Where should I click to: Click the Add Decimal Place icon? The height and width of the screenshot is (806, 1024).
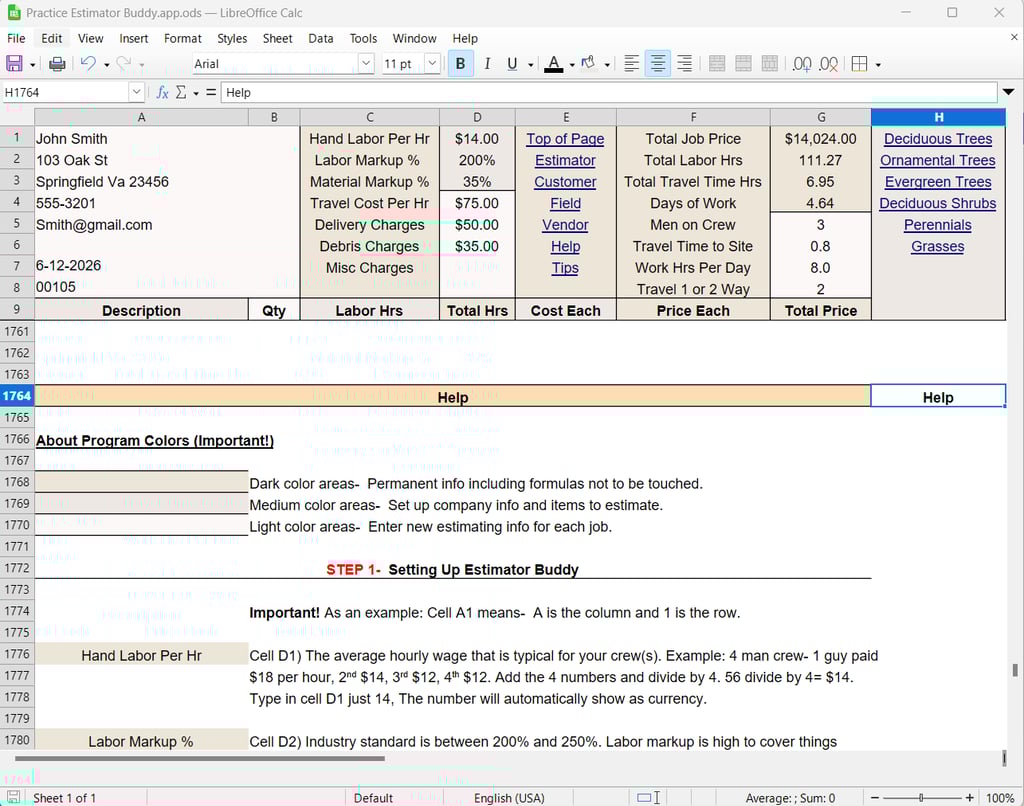click(x=801, y=63)
